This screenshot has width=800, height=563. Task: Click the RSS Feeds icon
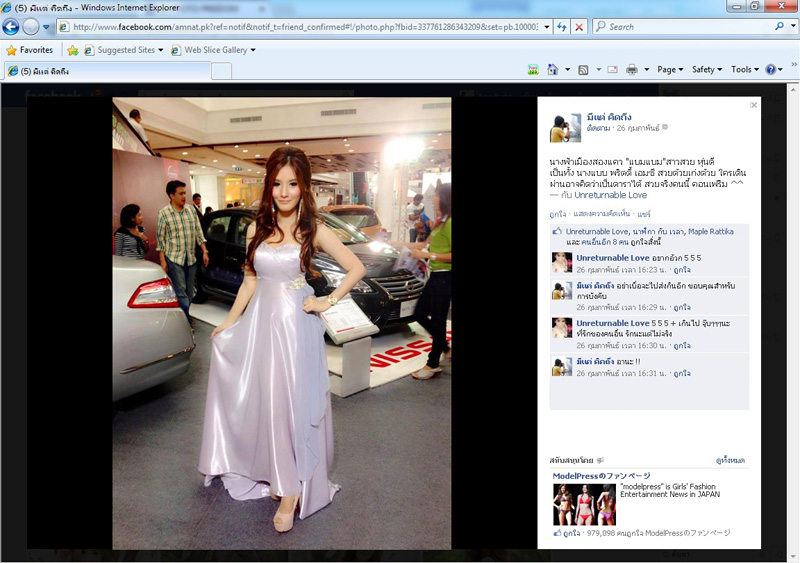(x=583, y=70)
